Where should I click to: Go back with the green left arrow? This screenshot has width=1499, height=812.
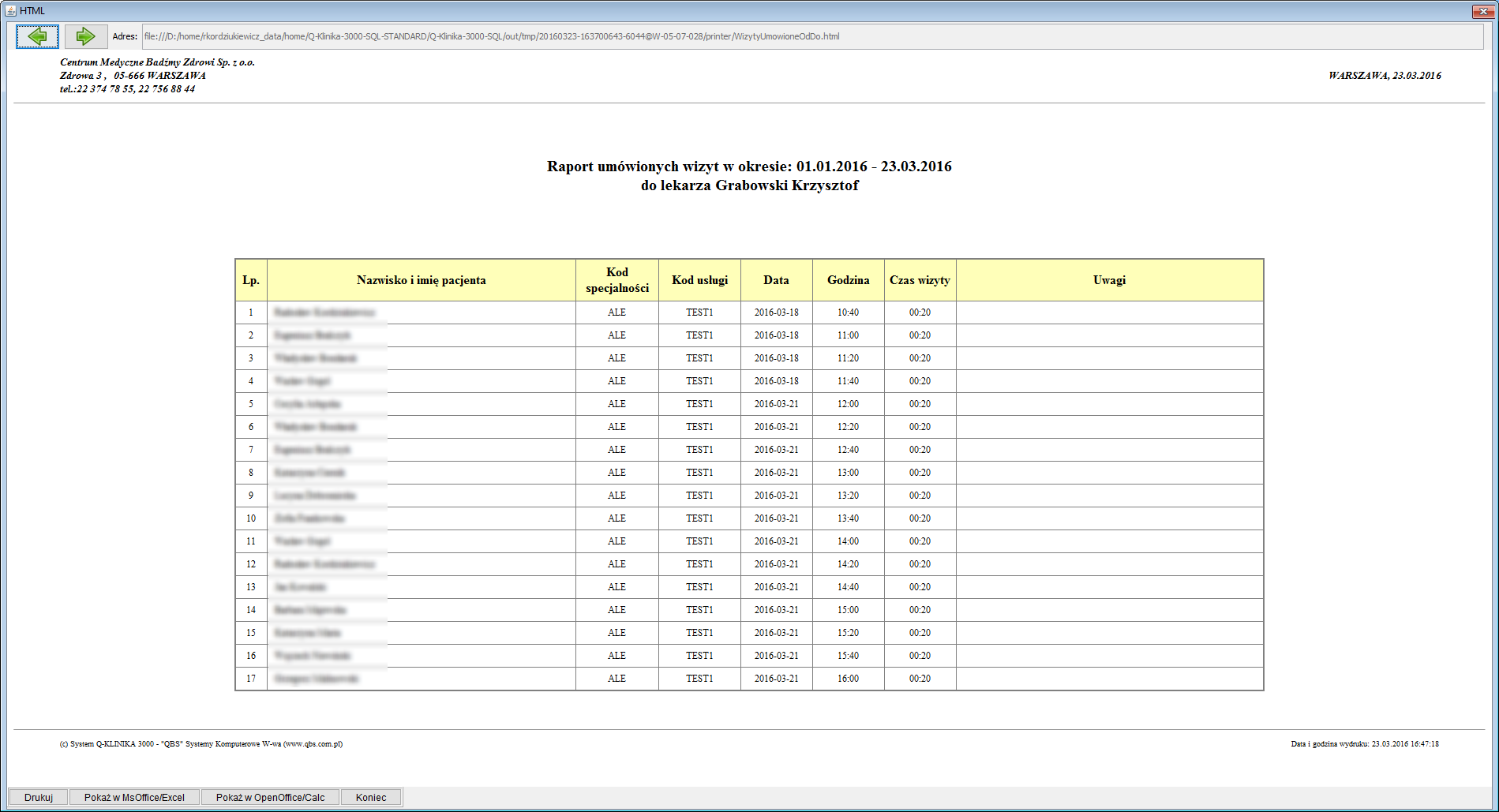click(37, 36)
